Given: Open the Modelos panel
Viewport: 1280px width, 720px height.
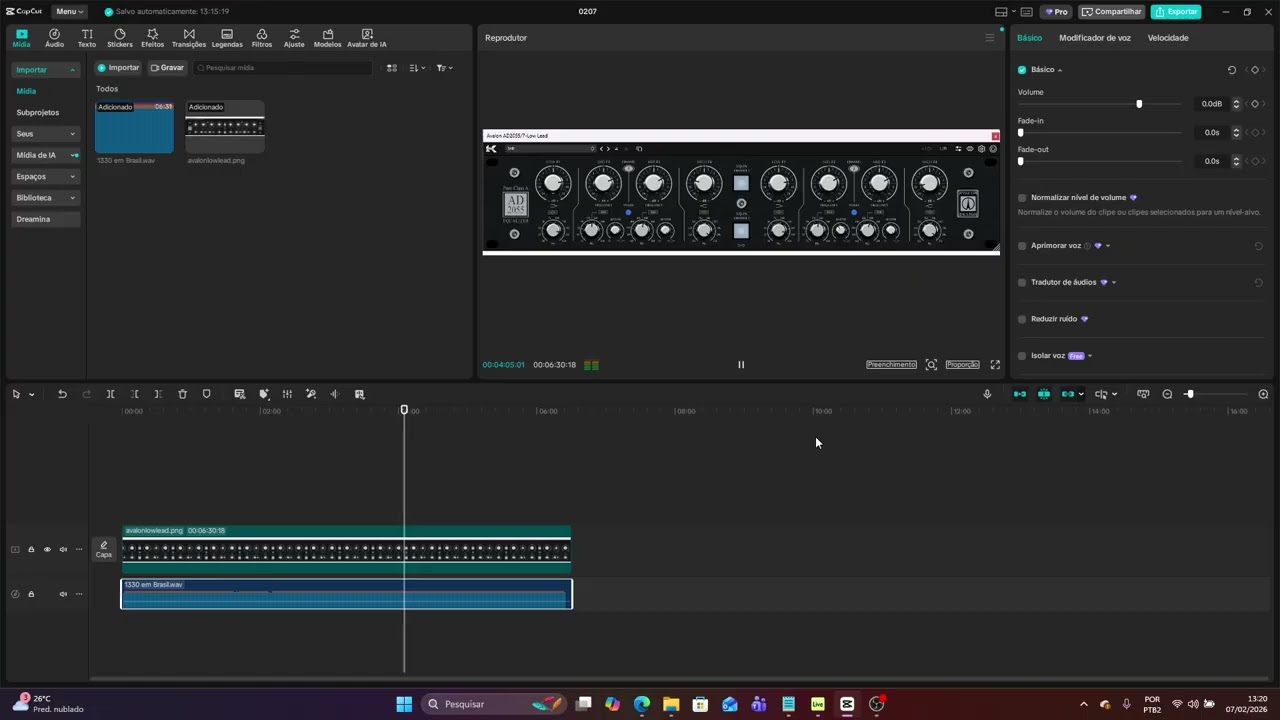Looking at the screenshot, I should click(x=327, y=38).
